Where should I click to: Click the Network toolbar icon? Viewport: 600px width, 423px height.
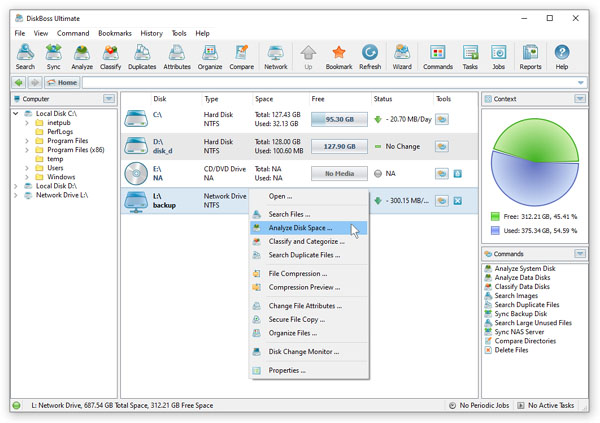[x=276, y=57]
